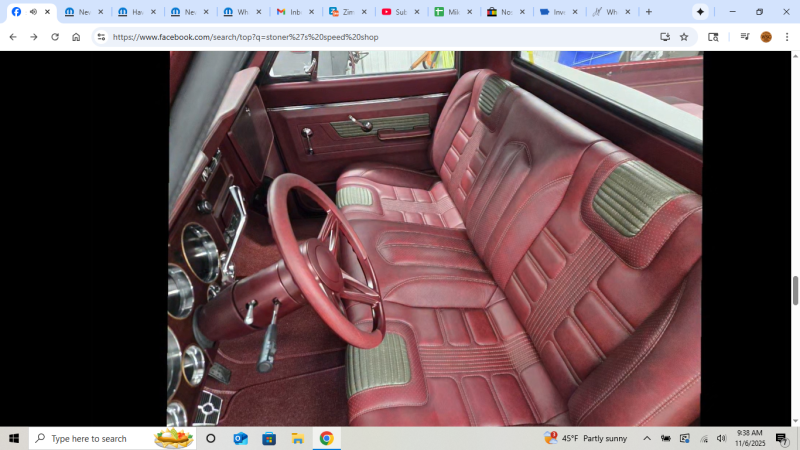Open the media controls icon in toolbar
The image size is (800, 450).
click(x=744, y=37)
